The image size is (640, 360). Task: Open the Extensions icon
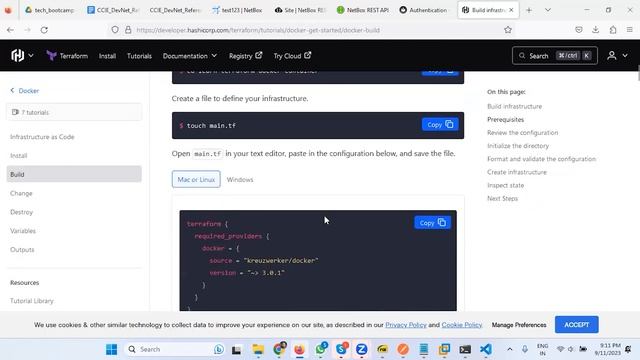tap(613, 30)
